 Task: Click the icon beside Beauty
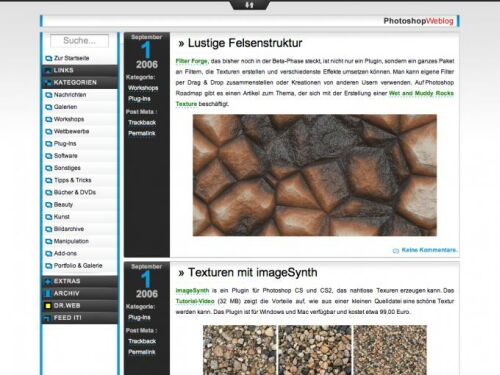pyautogui.click(x=49, y=205)
